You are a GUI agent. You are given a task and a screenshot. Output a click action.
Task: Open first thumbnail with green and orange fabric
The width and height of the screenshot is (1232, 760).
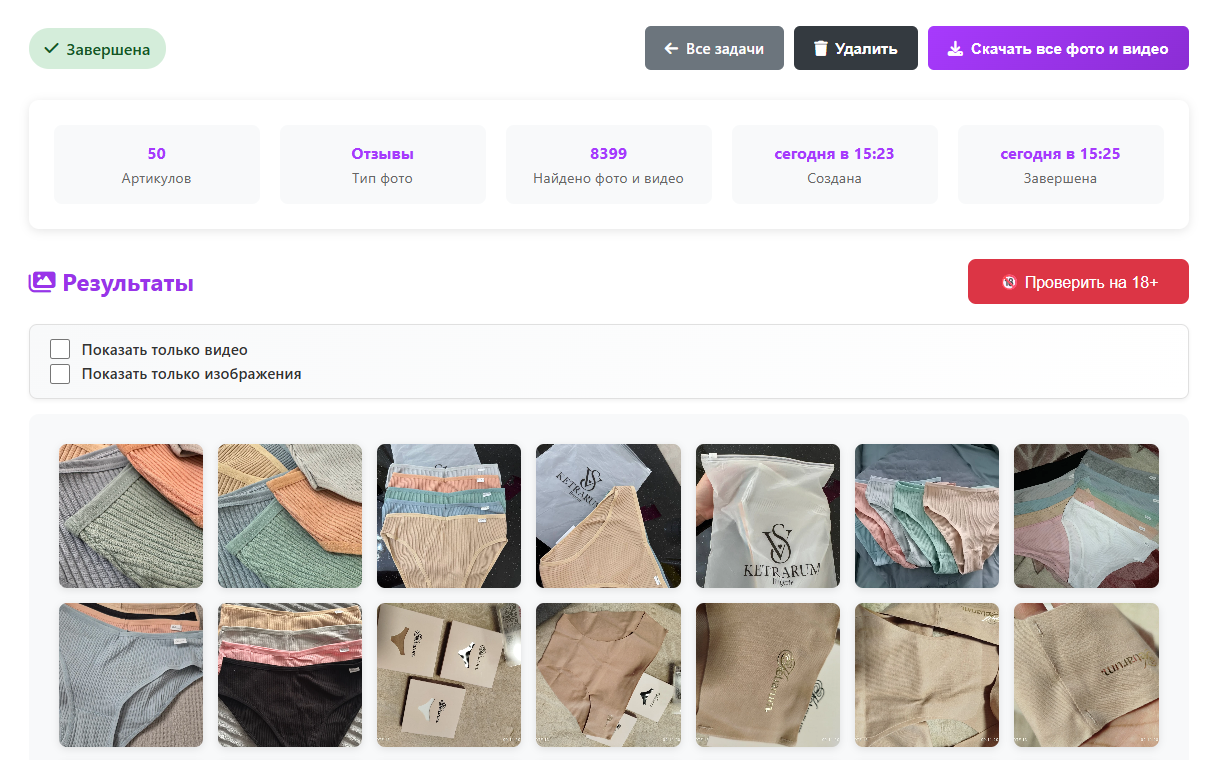click(131, 516)
